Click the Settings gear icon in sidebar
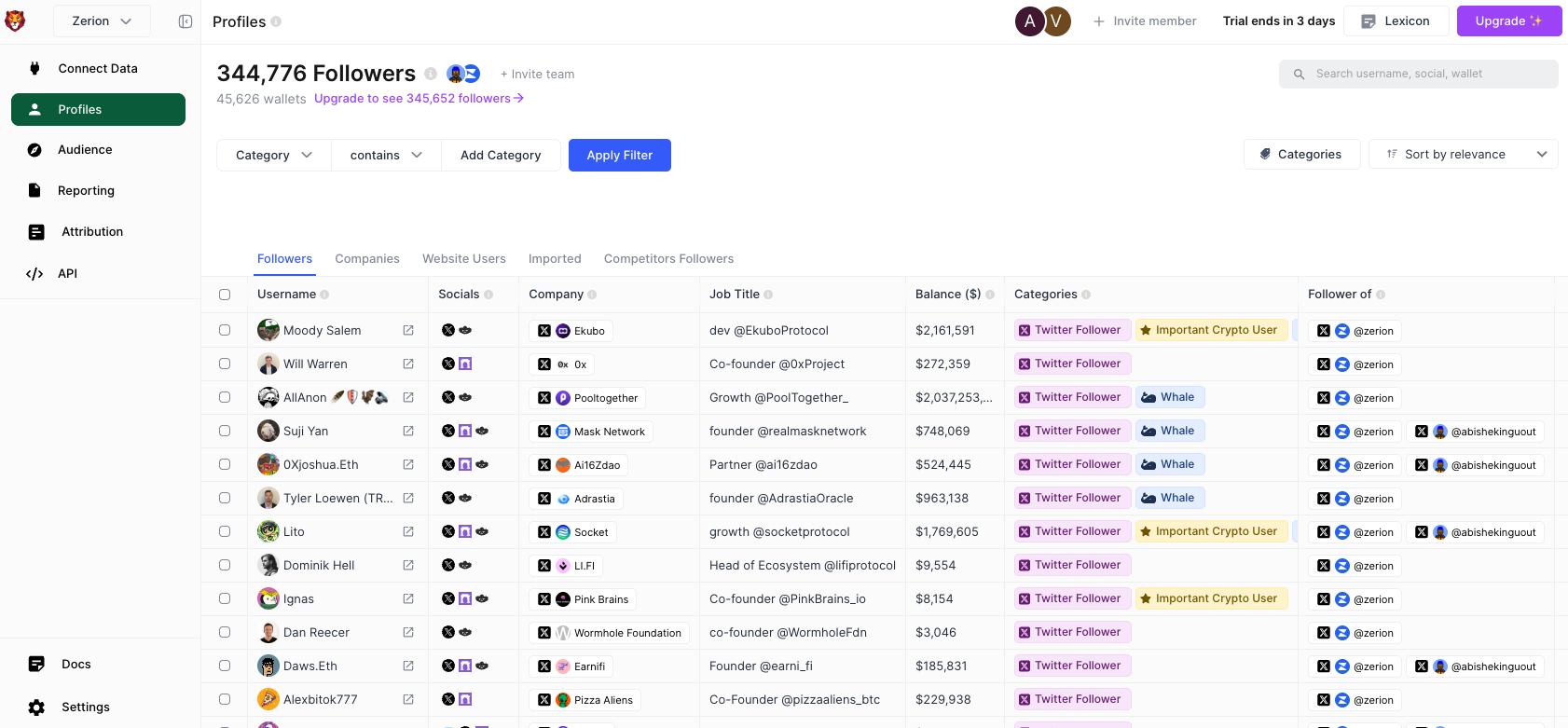The image size is (1568, 728). tap(36, 707)
